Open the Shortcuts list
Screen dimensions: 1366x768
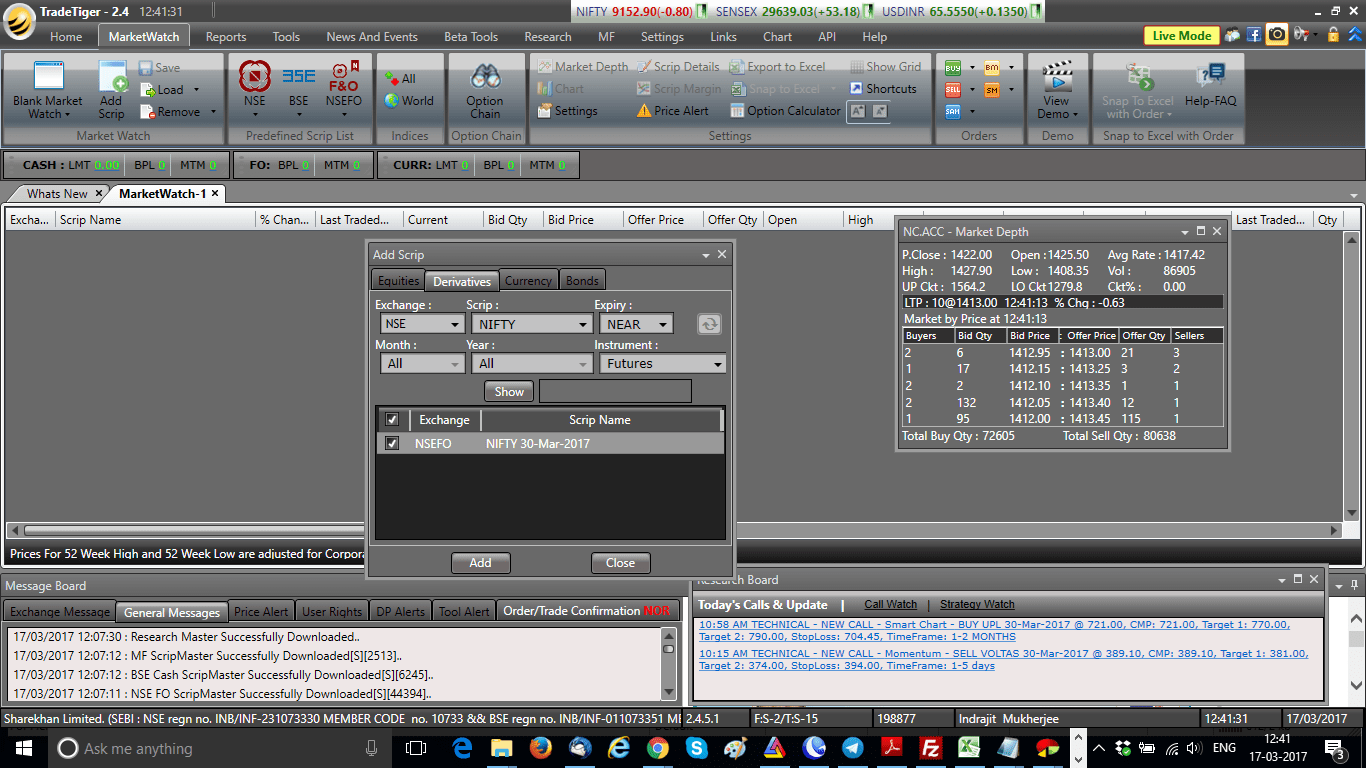883,89
